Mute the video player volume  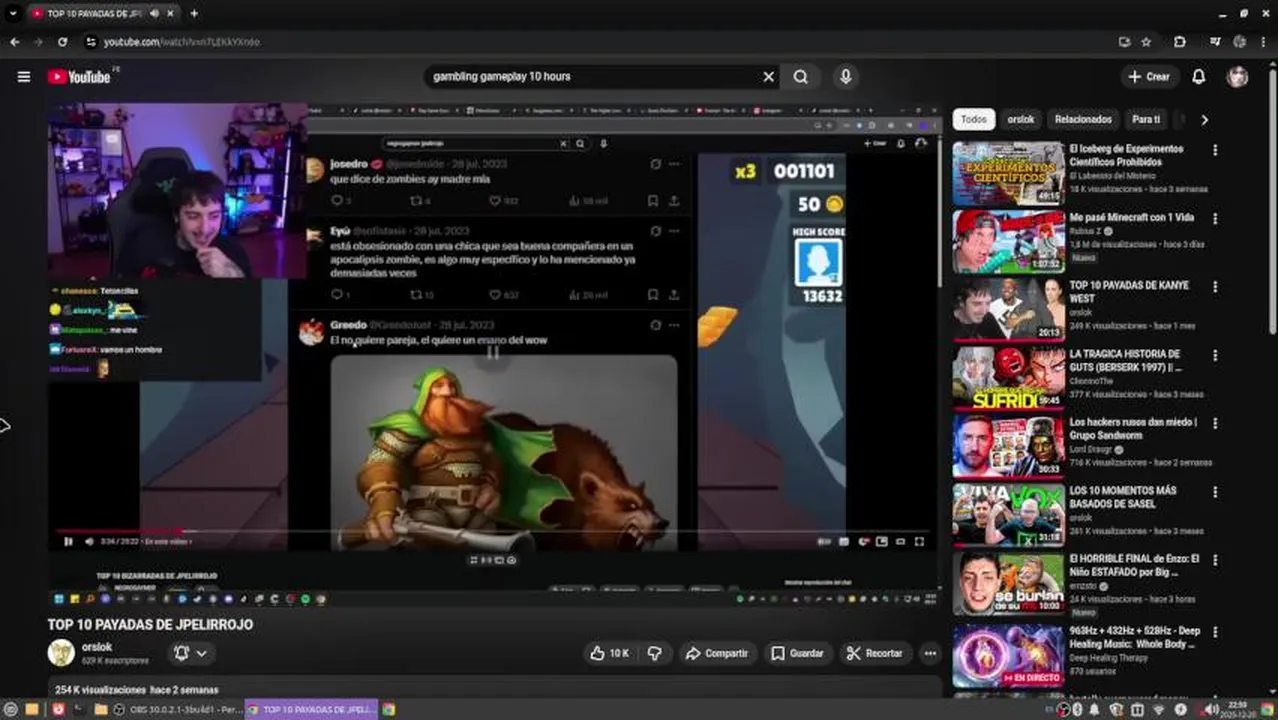pos(88,542)
